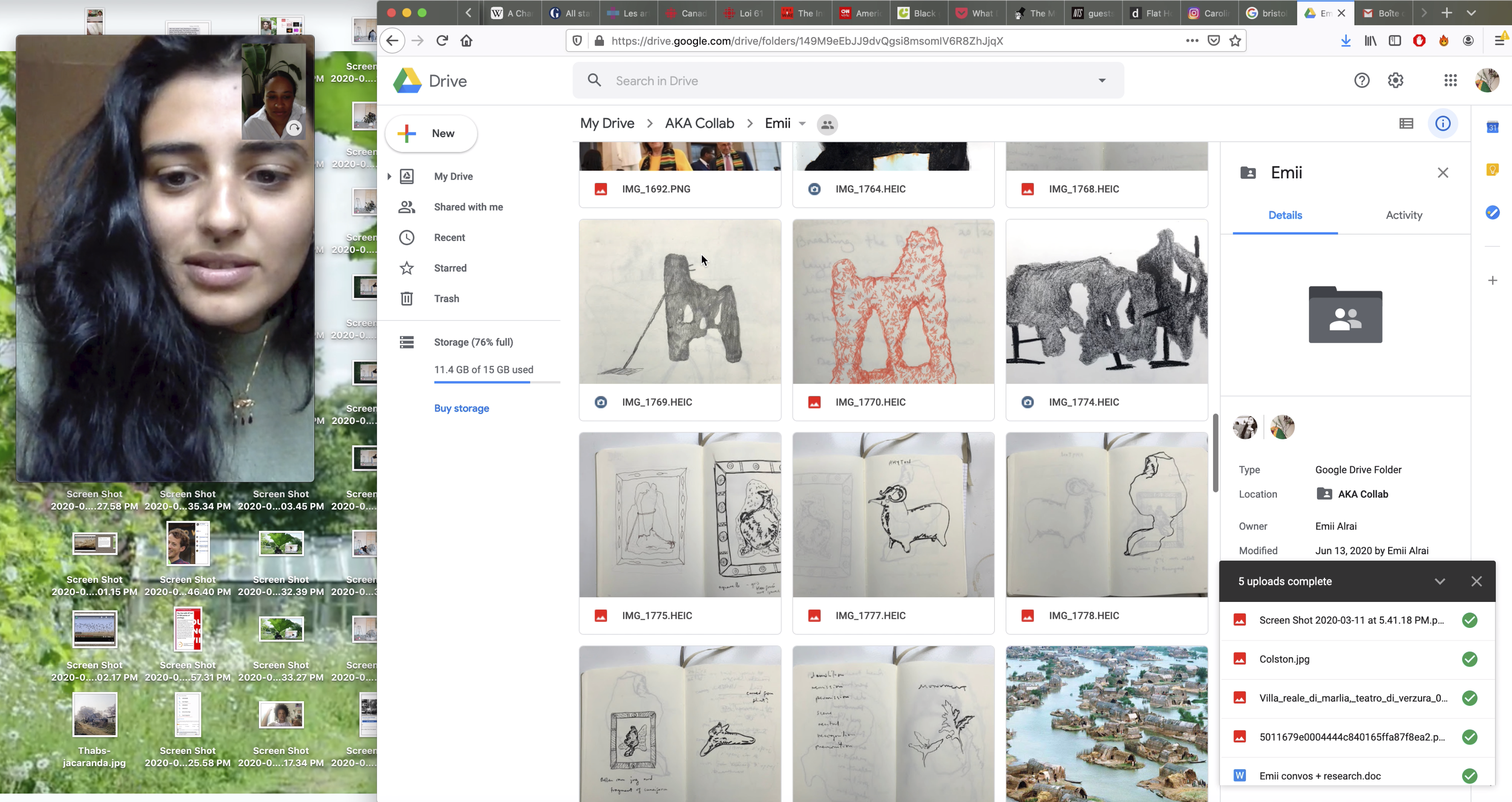This screenshot has height=802, width=1512.
Task: Click the storage usage progress bar
Action: [497, 382]
